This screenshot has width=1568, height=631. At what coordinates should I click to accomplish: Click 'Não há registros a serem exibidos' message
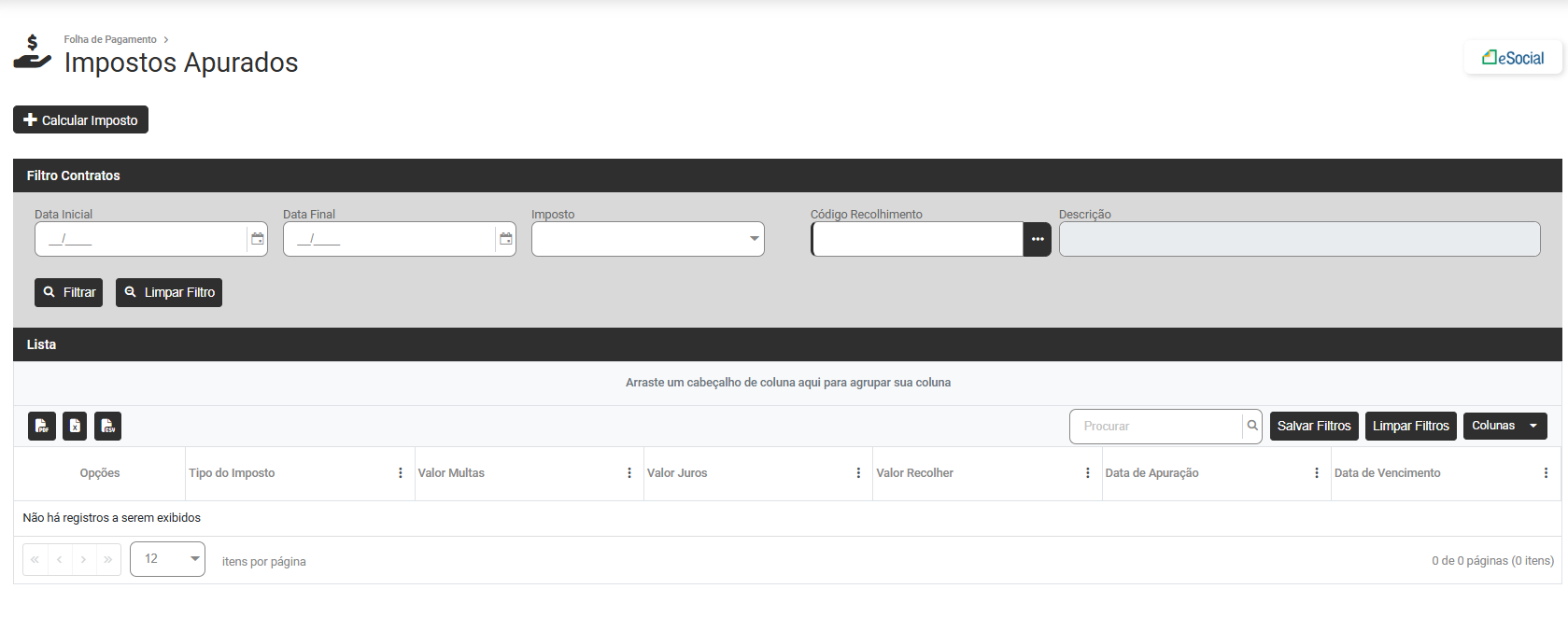point(112,517)
